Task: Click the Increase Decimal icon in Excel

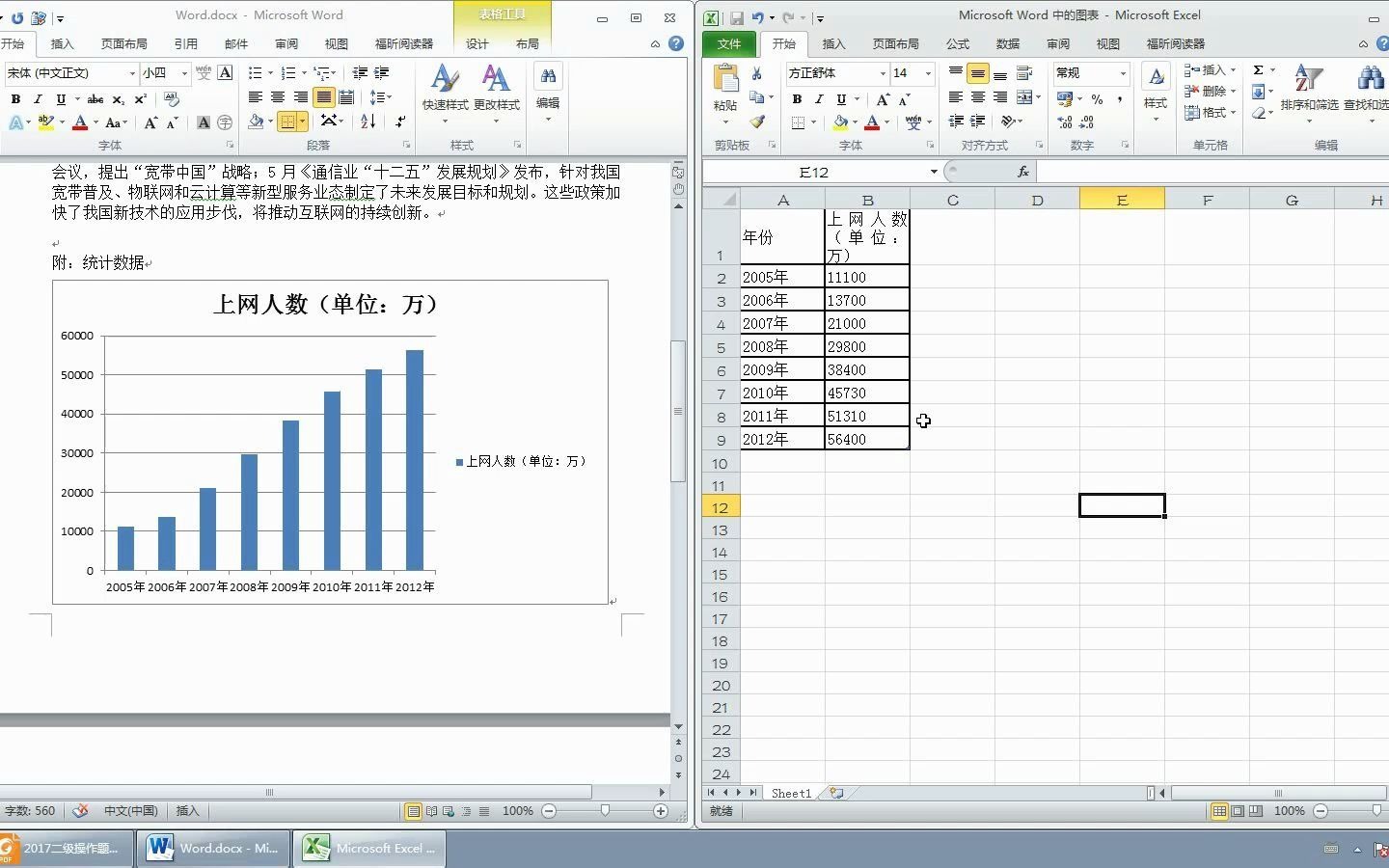Action: tap(1065, 122)
